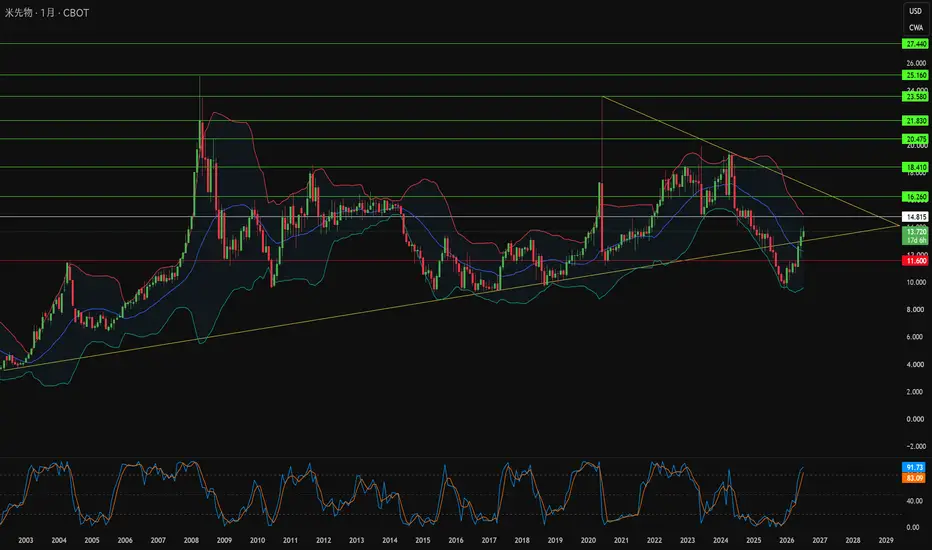Select the green 23.580 price label
This screenshot has width=932, height=550.
point(915,96)
